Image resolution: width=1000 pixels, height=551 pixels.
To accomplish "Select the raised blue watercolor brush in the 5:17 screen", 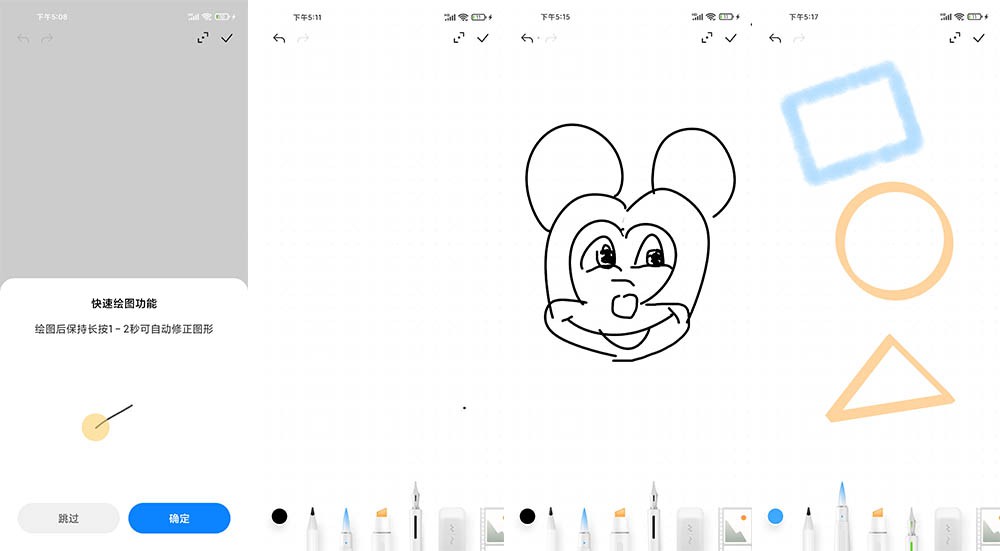I will coord(842,516).
